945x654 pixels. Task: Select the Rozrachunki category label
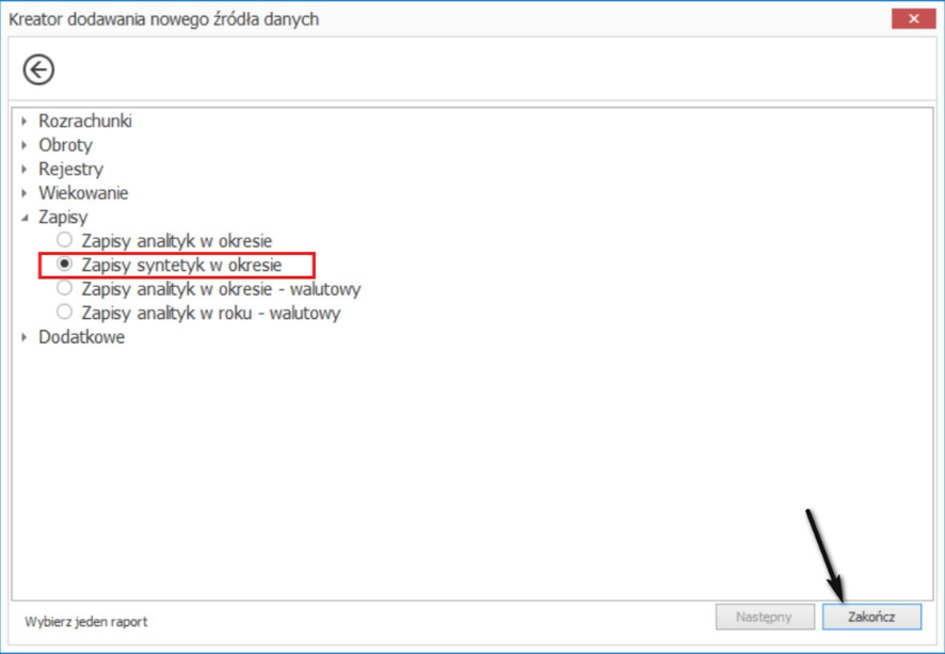point(85,121)
